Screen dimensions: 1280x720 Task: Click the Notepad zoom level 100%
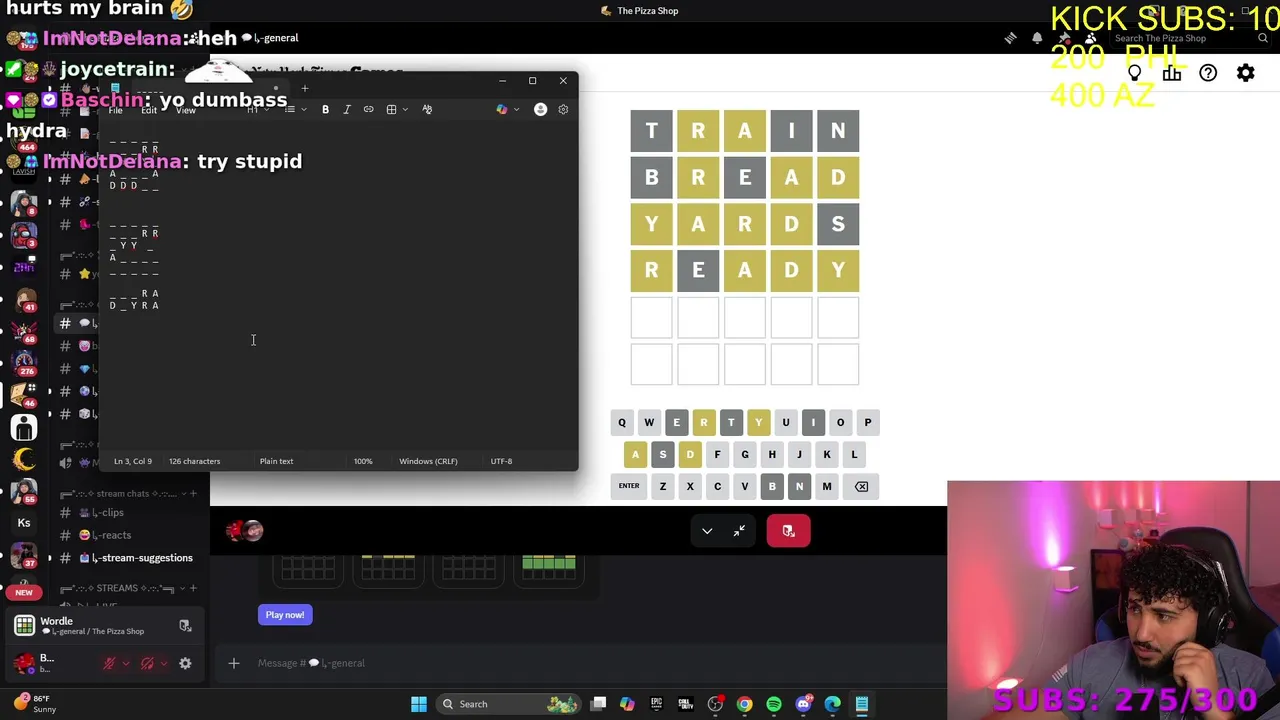coord(363,461)
